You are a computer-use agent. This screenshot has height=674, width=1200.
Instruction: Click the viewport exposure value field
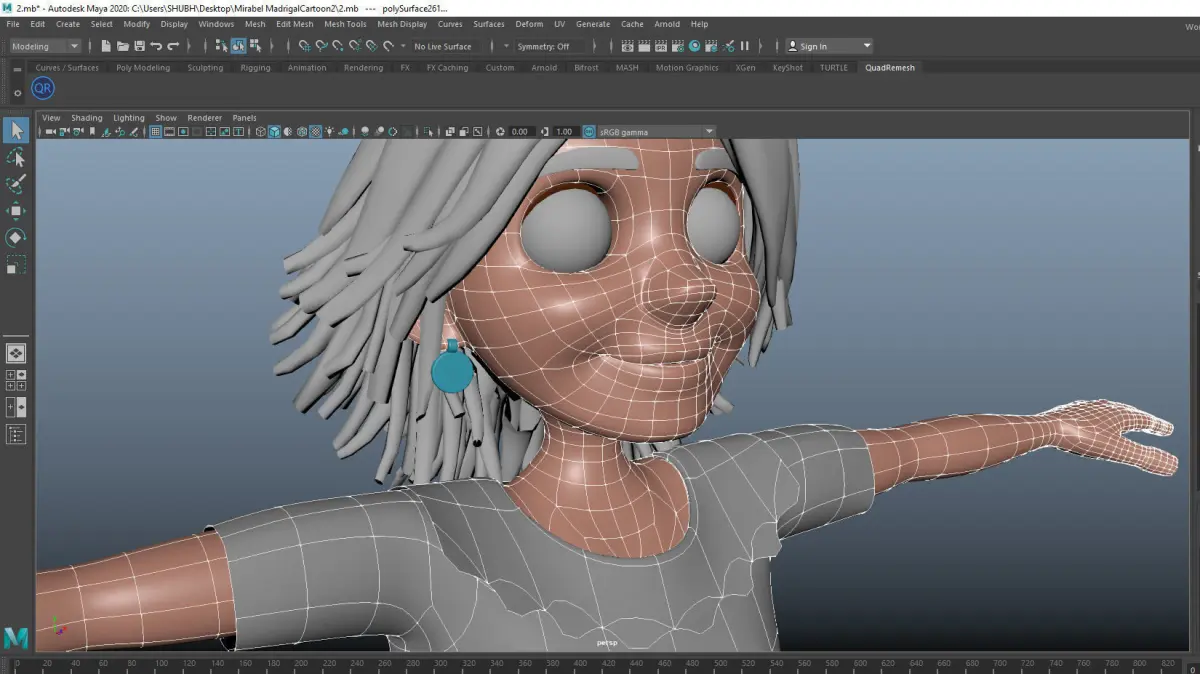[x=520, y=131]
